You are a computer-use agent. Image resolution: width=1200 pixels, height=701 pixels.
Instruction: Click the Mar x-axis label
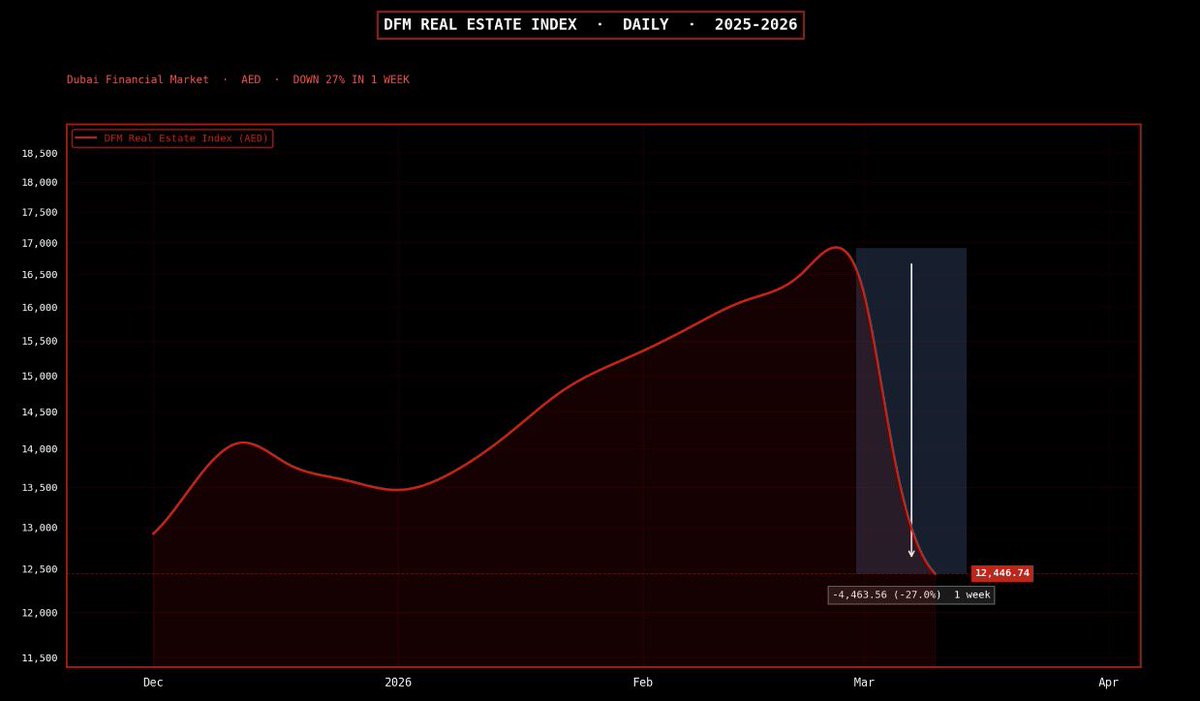click(x=864, y=683)
